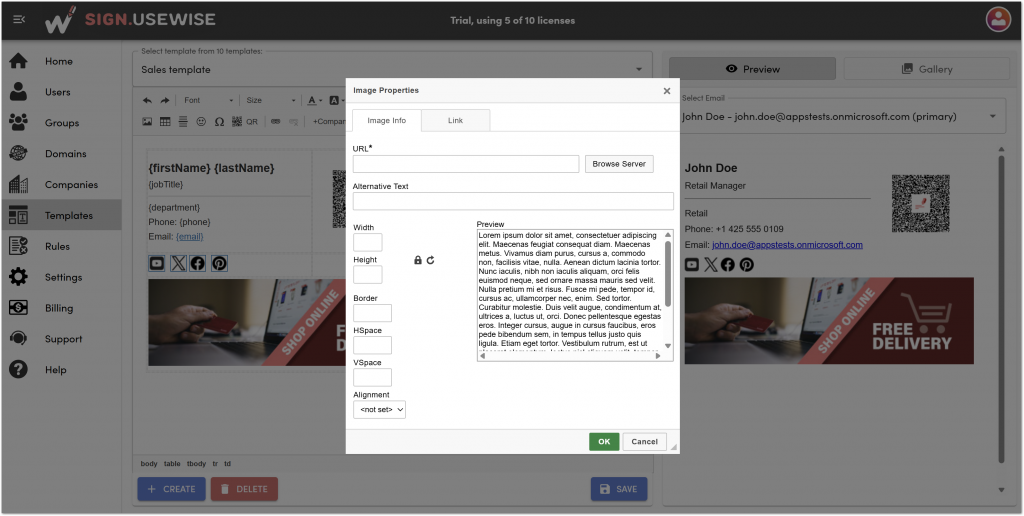Open the Billing page in sidebar
The height and width of the screenshot is (516, 1024).
tap(59, 308)
